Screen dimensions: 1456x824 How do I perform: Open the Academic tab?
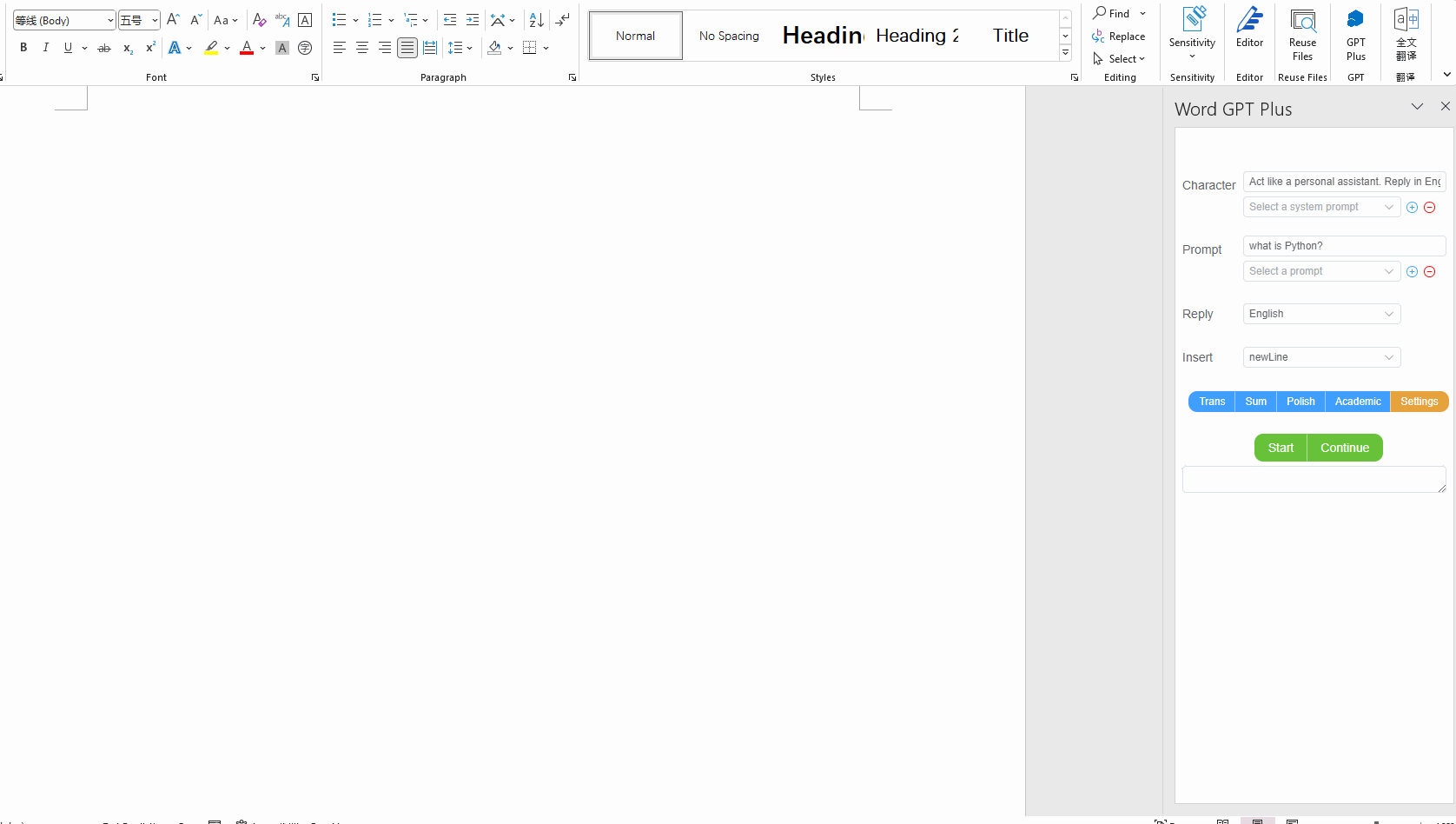1357,401
